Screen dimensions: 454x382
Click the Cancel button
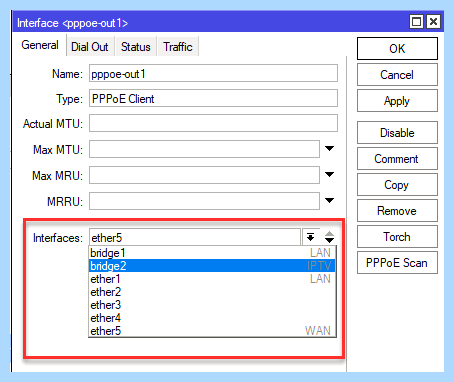tap(397, 75)
